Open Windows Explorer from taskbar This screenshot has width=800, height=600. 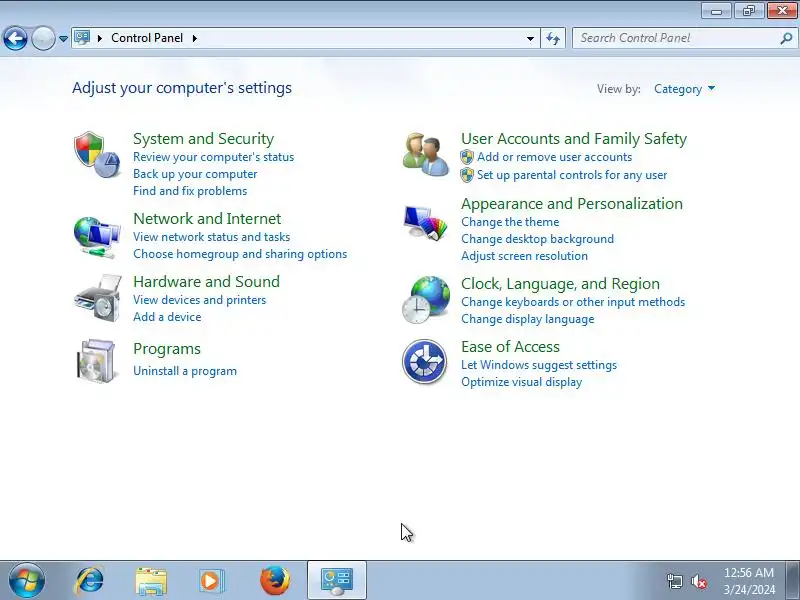coord(151,581)
